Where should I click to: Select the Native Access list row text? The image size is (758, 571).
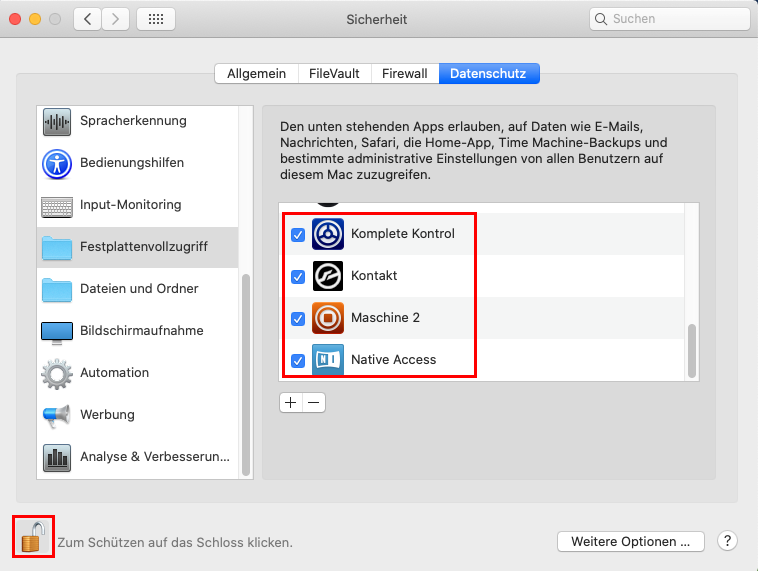[x=394, y=360]
